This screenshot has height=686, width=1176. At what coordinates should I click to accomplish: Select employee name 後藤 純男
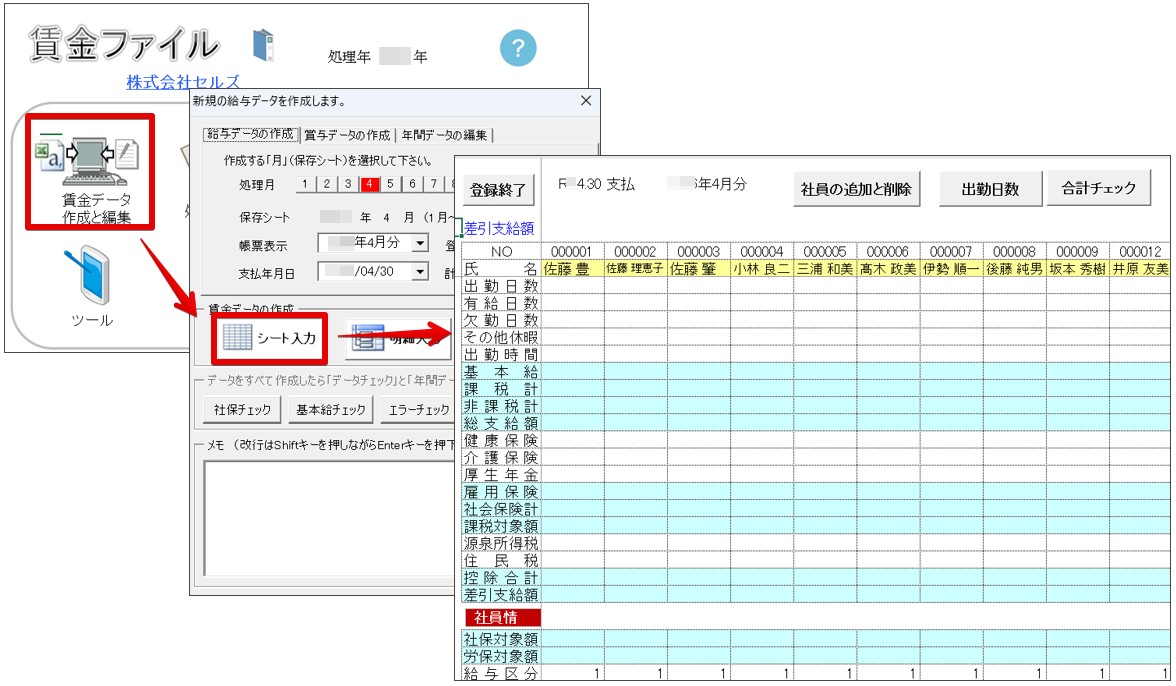1014,268
